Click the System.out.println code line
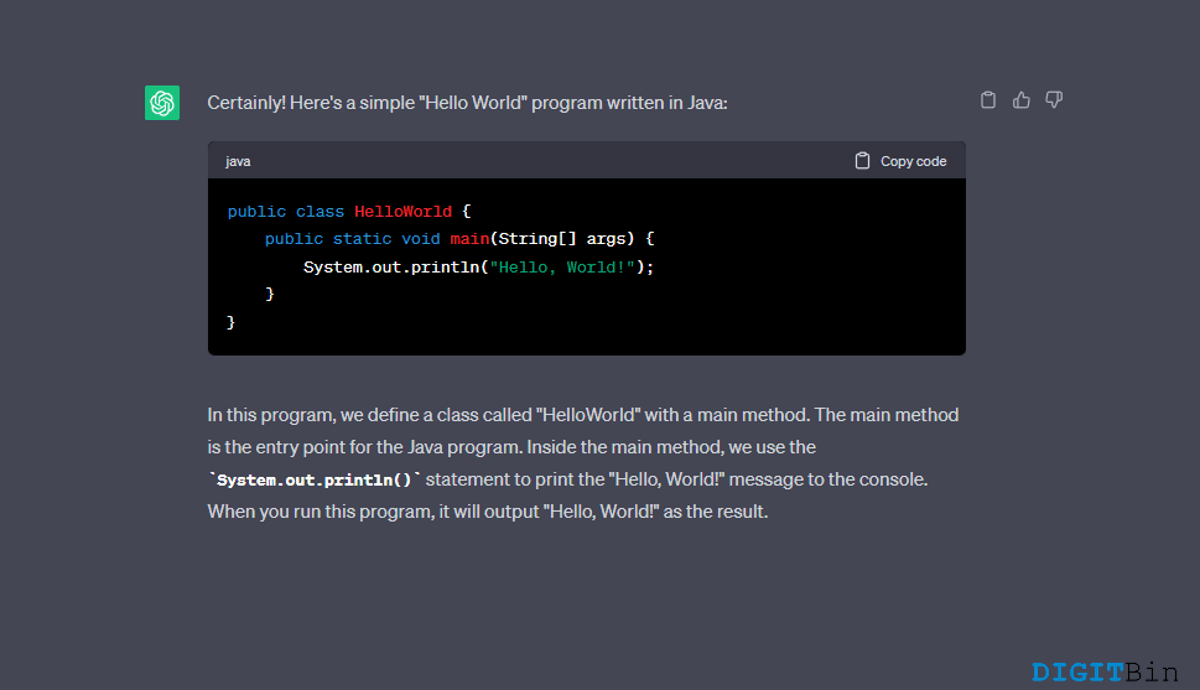The height and width of the screenshot is (690, 1200). click(x=479, y=267)
